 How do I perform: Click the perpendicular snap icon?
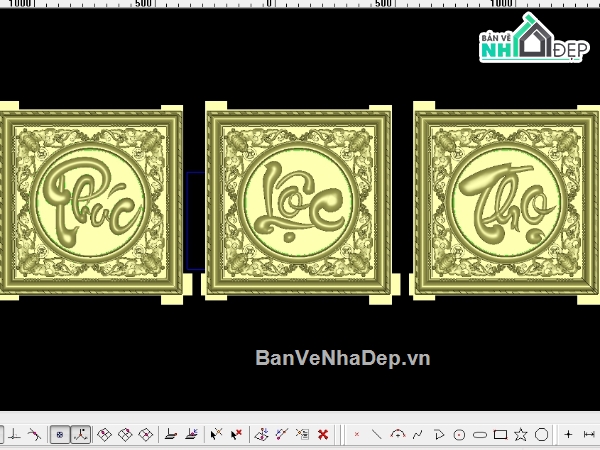pos(14,435)
